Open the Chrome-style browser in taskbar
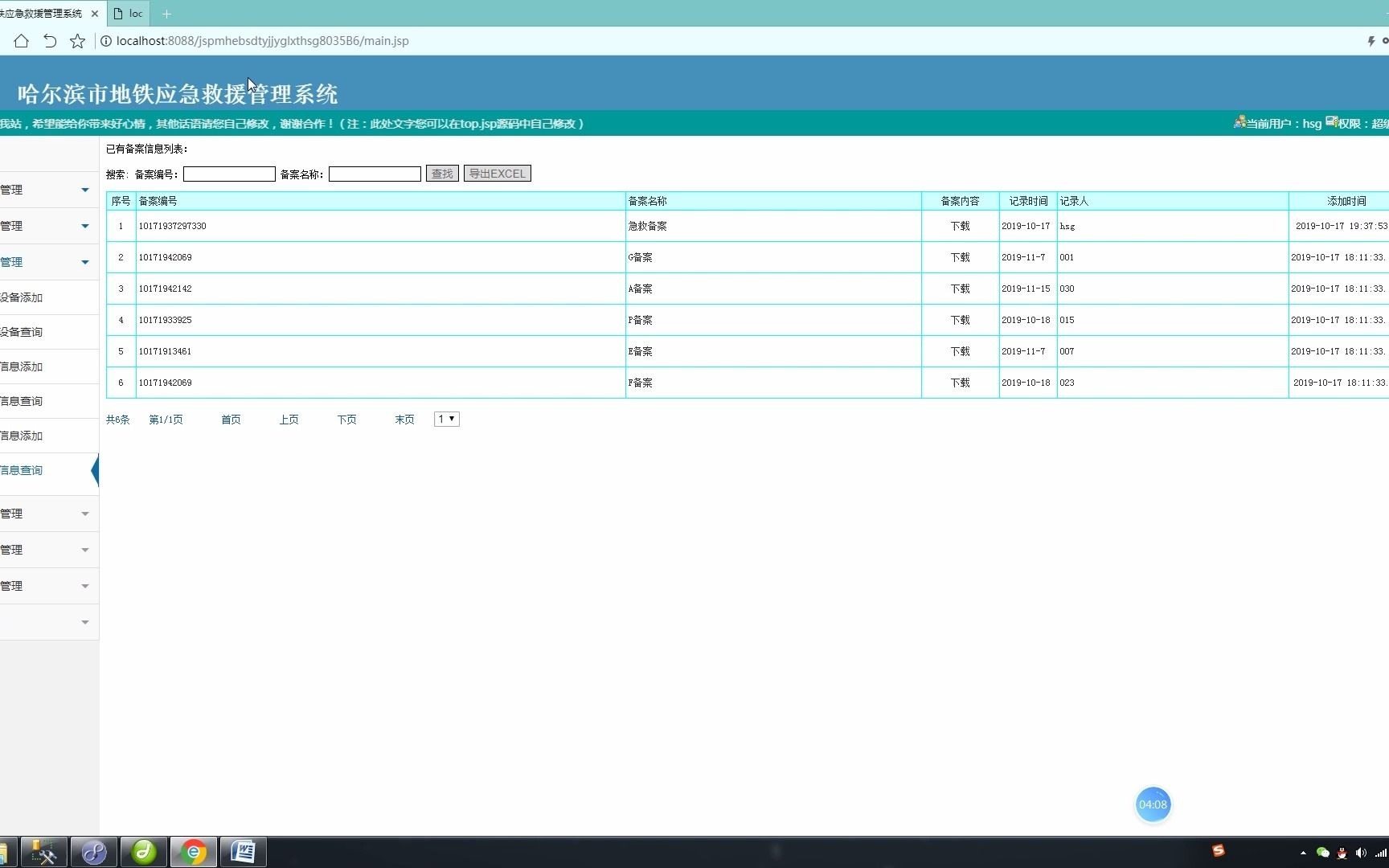Viewport: 1389px width, 868px height. [194, 852]
